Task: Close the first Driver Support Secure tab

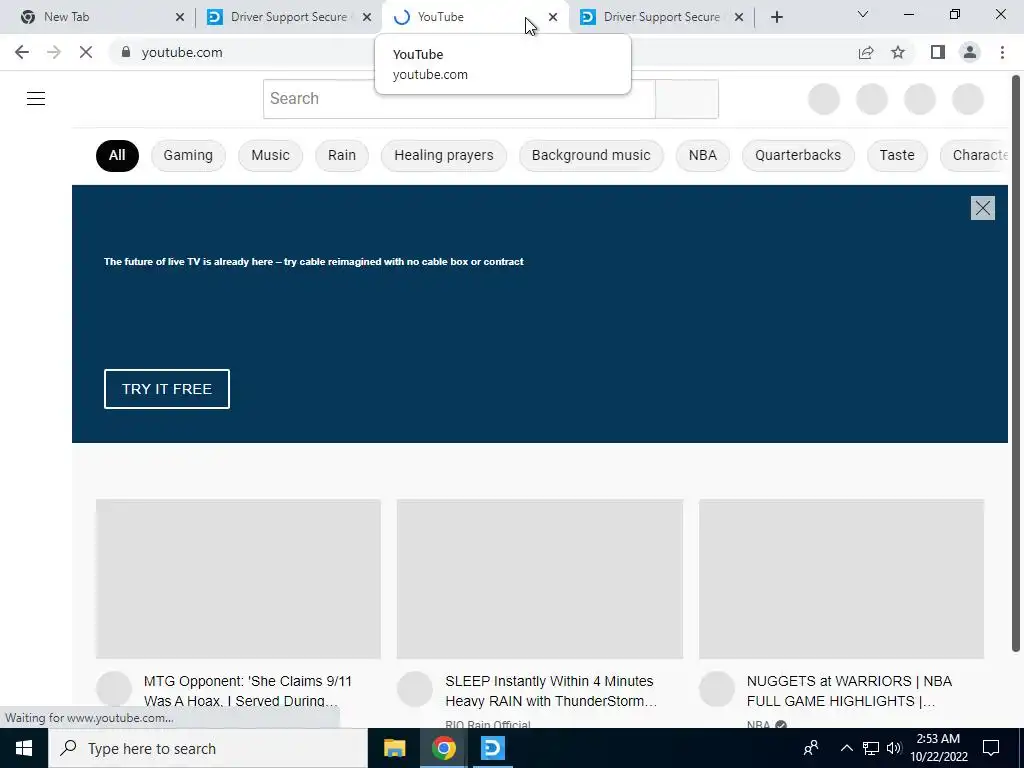Action: tap(367, 17)
